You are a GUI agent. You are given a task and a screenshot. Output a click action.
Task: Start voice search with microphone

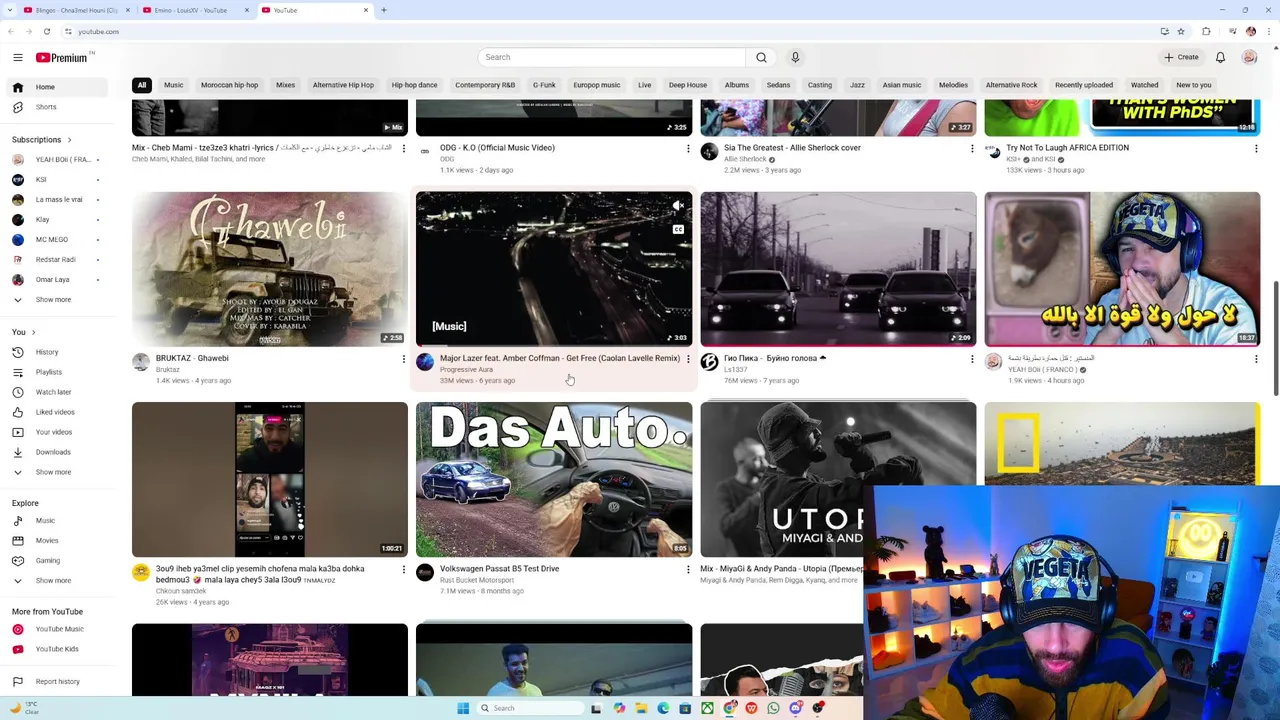[795, 57]
